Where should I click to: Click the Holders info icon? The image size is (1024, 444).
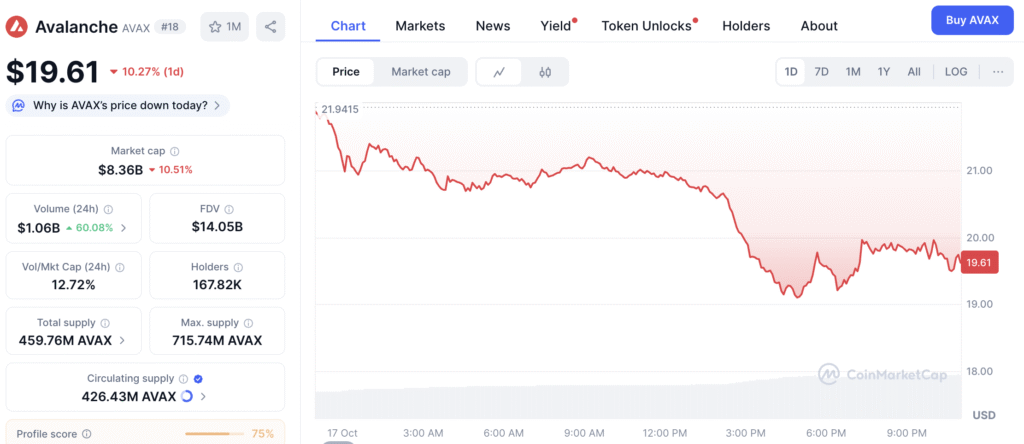point(237,267)
